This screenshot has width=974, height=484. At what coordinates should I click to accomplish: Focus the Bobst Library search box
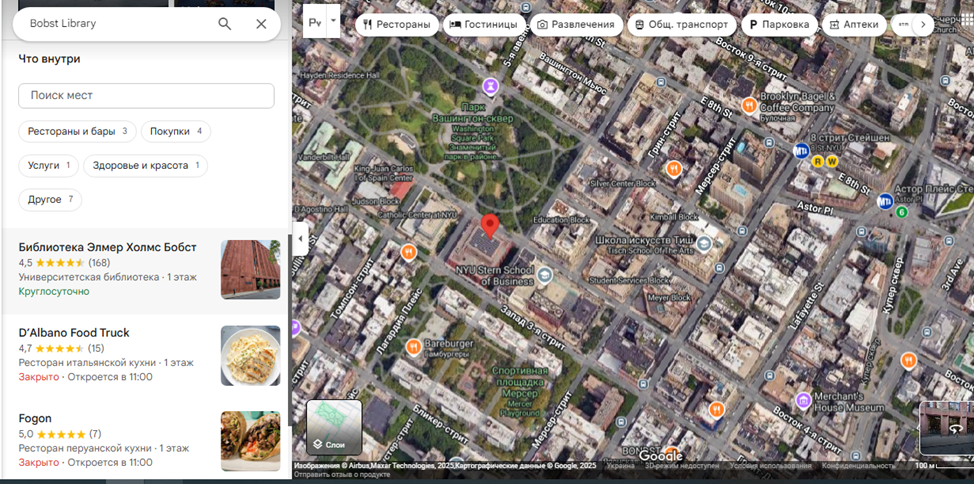coord(118,24)
